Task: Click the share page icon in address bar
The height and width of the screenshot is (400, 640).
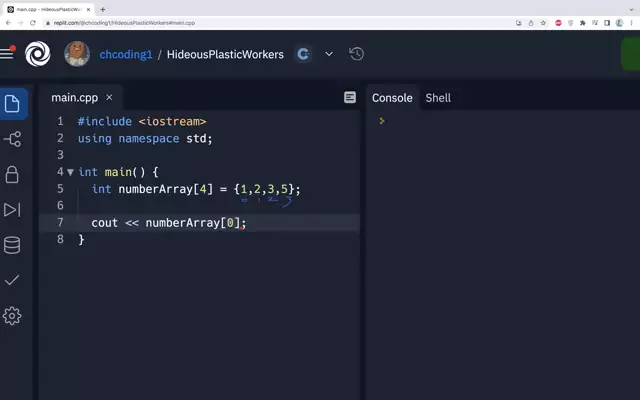Action: [x=531, y=23]
